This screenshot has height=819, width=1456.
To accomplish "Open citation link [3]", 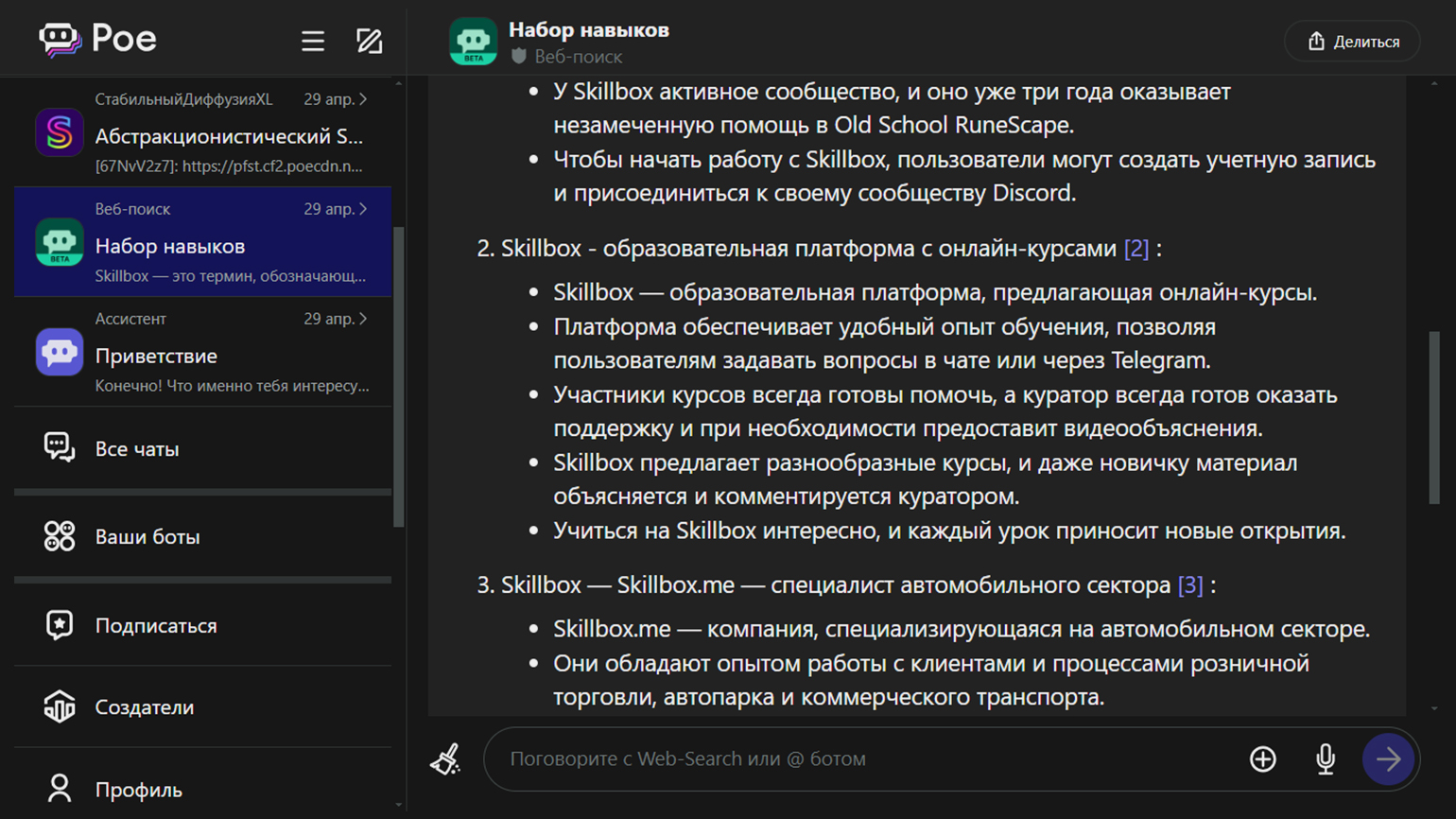I will tap(1190, 584).
